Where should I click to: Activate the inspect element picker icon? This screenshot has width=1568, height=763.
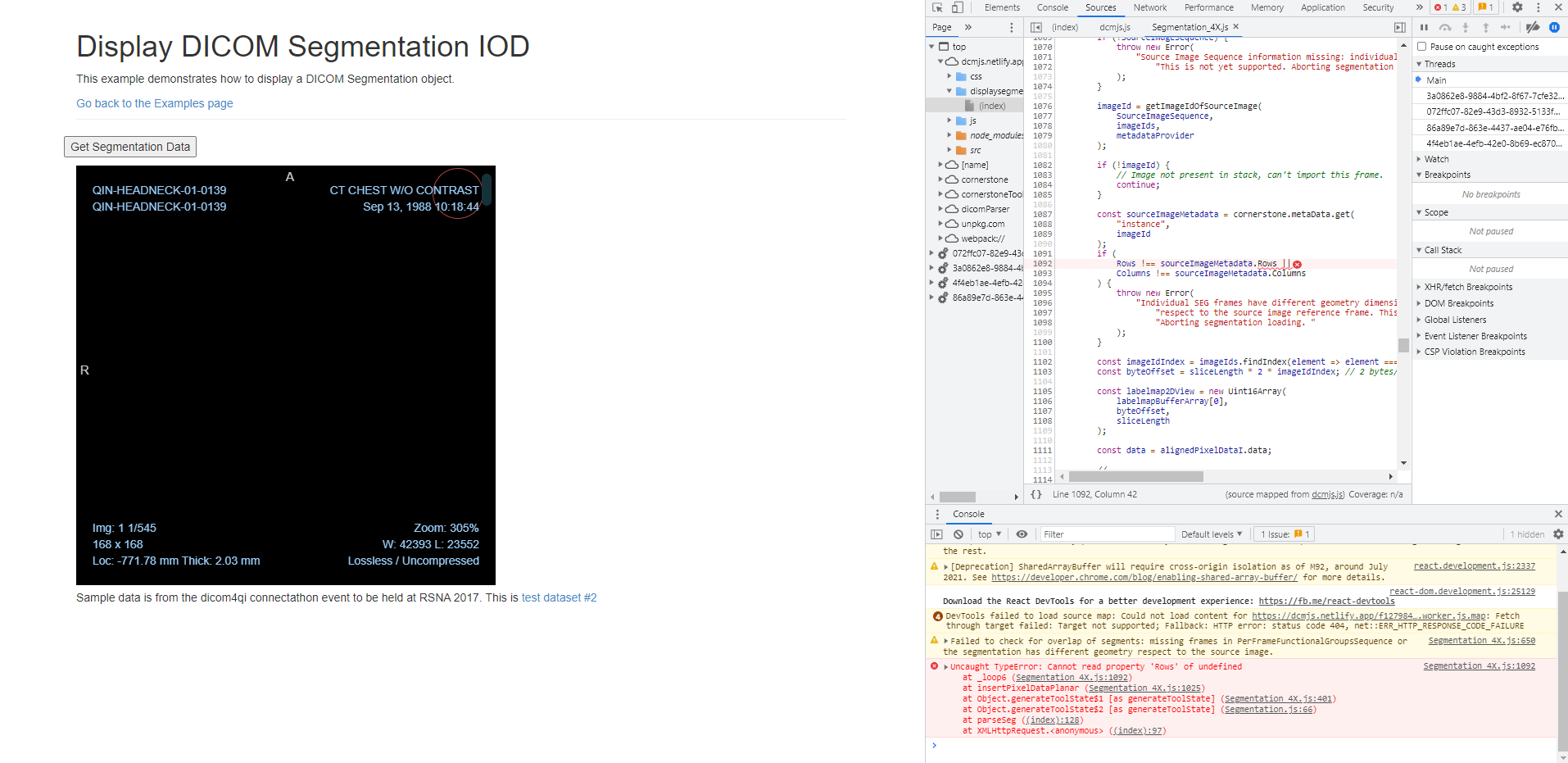tap(937, 7)
